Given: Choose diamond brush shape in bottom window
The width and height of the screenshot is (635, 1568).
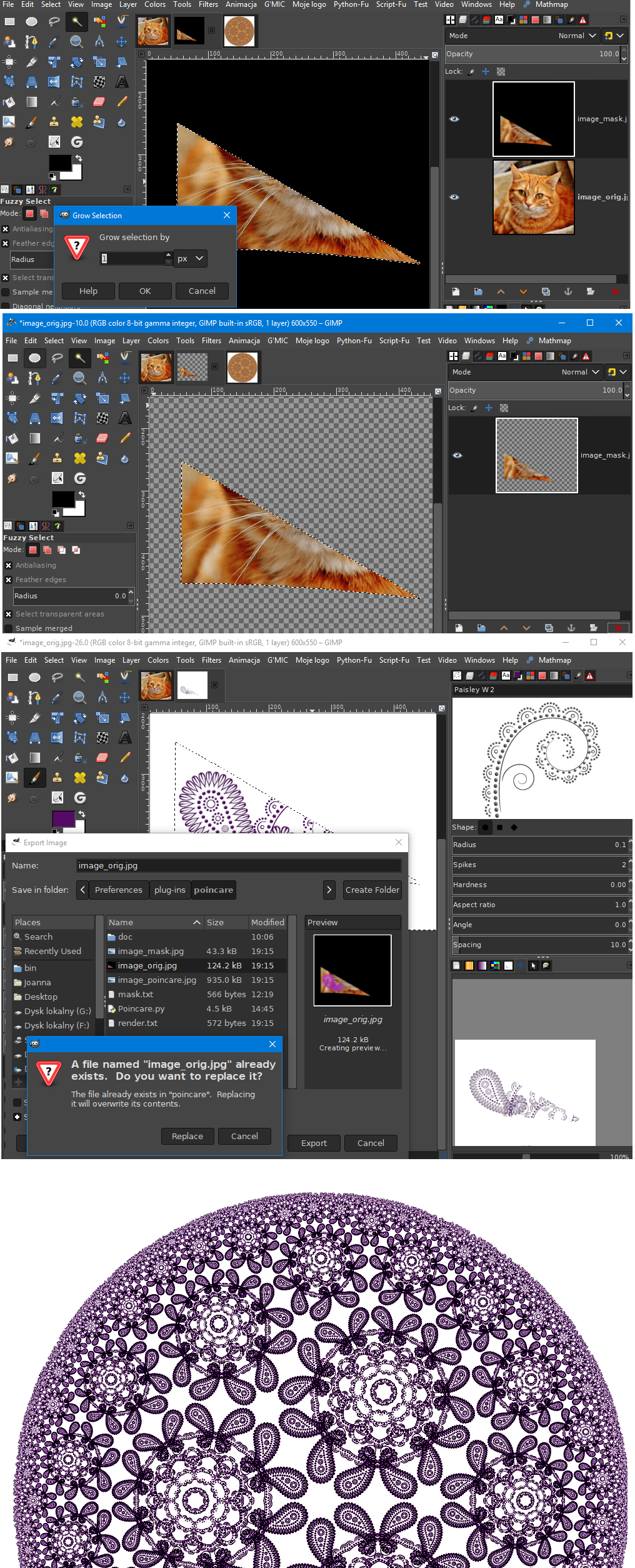Looking at the screenshot, I should [514, 827].
